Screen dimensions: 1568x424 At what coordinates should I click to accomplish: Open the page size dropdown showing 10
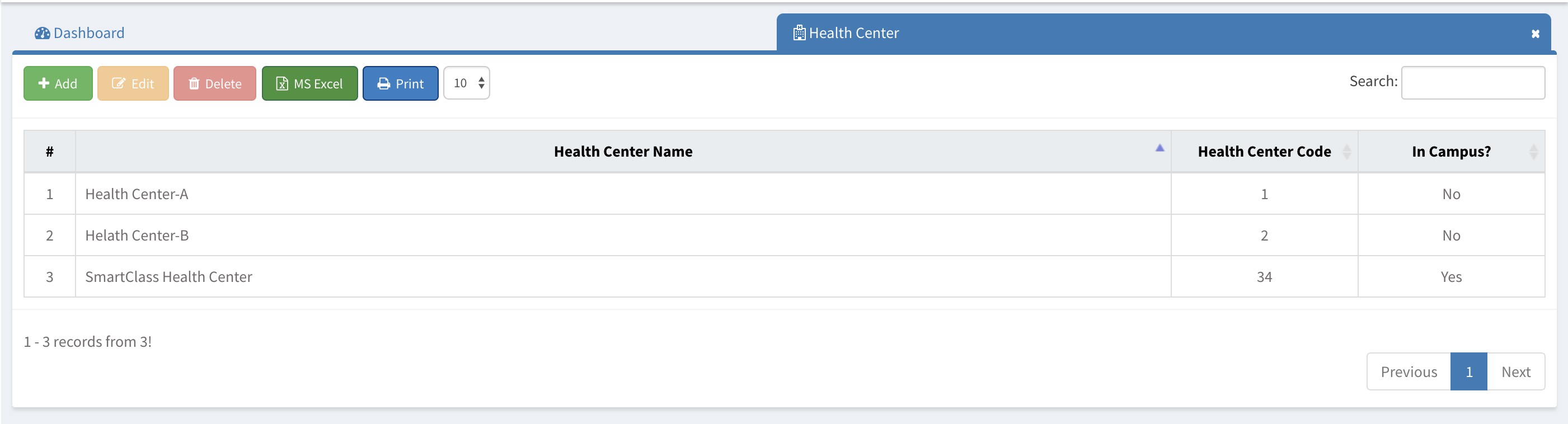(466, 83)
